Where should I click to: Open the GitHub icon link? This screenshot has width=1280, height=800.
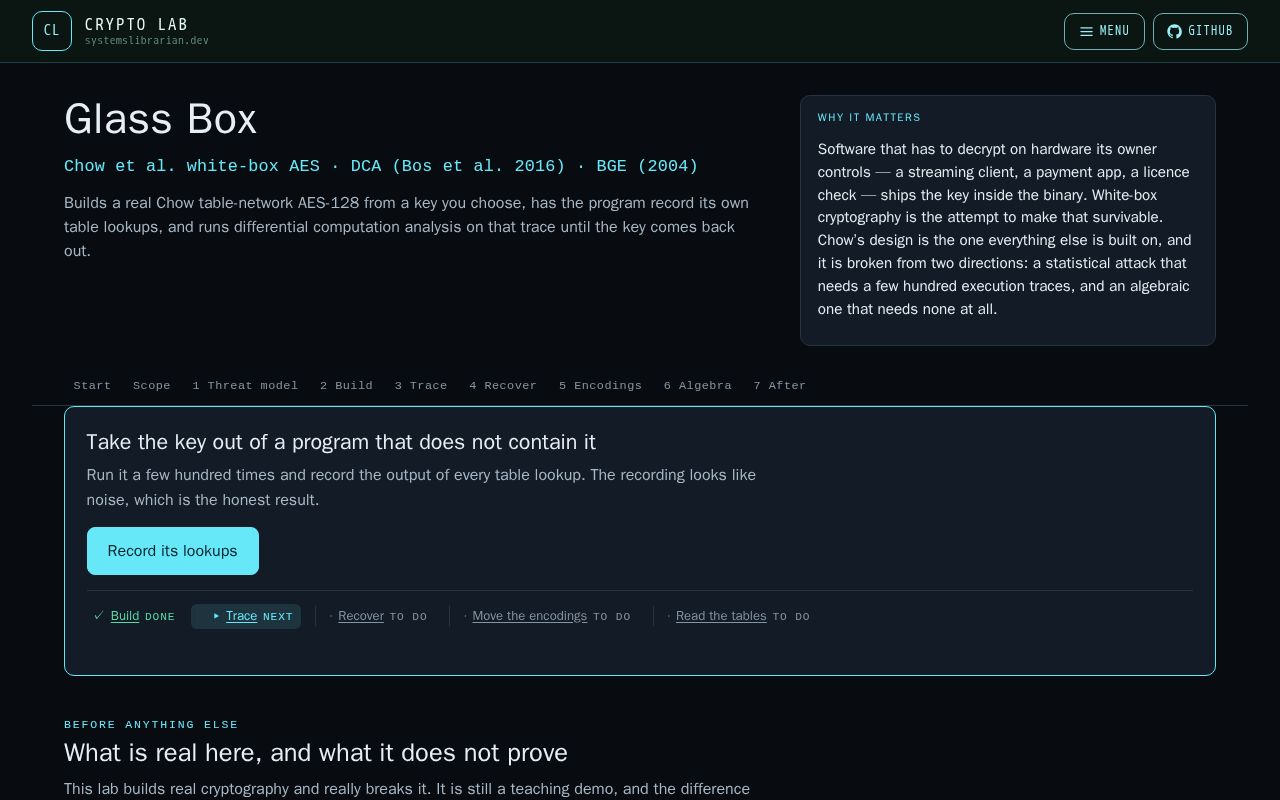[1200, 31]
